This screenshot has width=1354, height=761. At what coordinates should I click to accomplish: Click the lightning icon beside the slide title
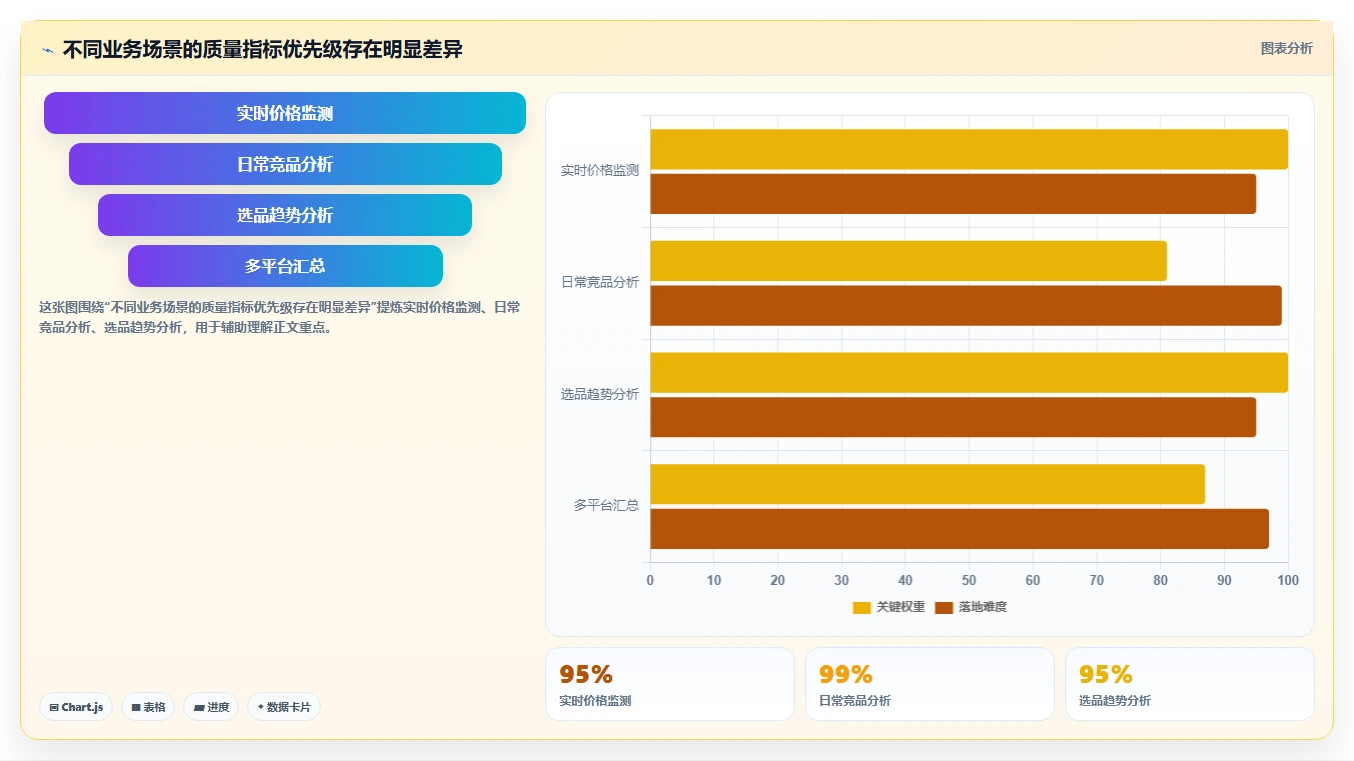pyautogui.click(x=47, y=50)
